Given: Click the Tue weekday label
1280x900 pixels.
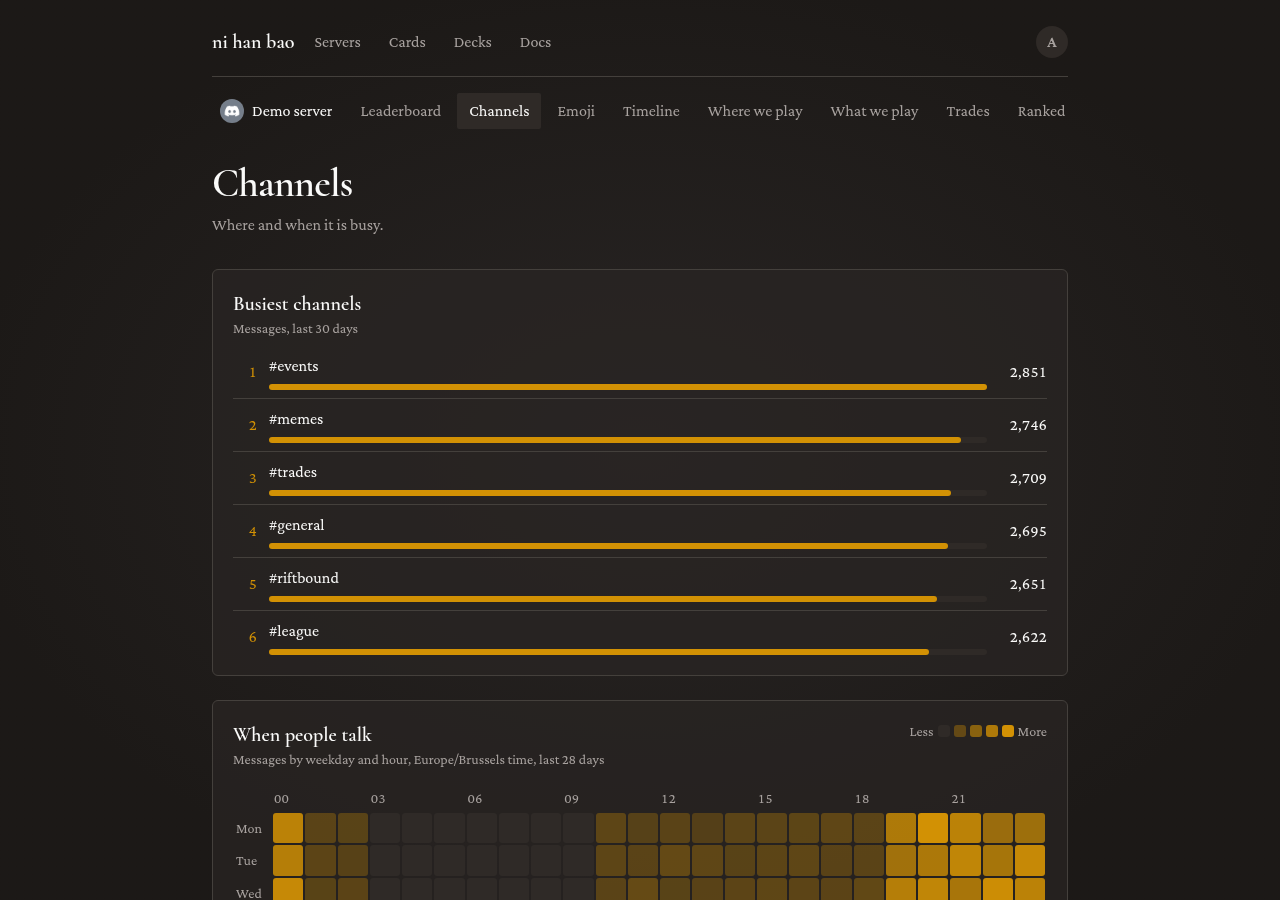Looking at the screenshot, I should point(247,861).
